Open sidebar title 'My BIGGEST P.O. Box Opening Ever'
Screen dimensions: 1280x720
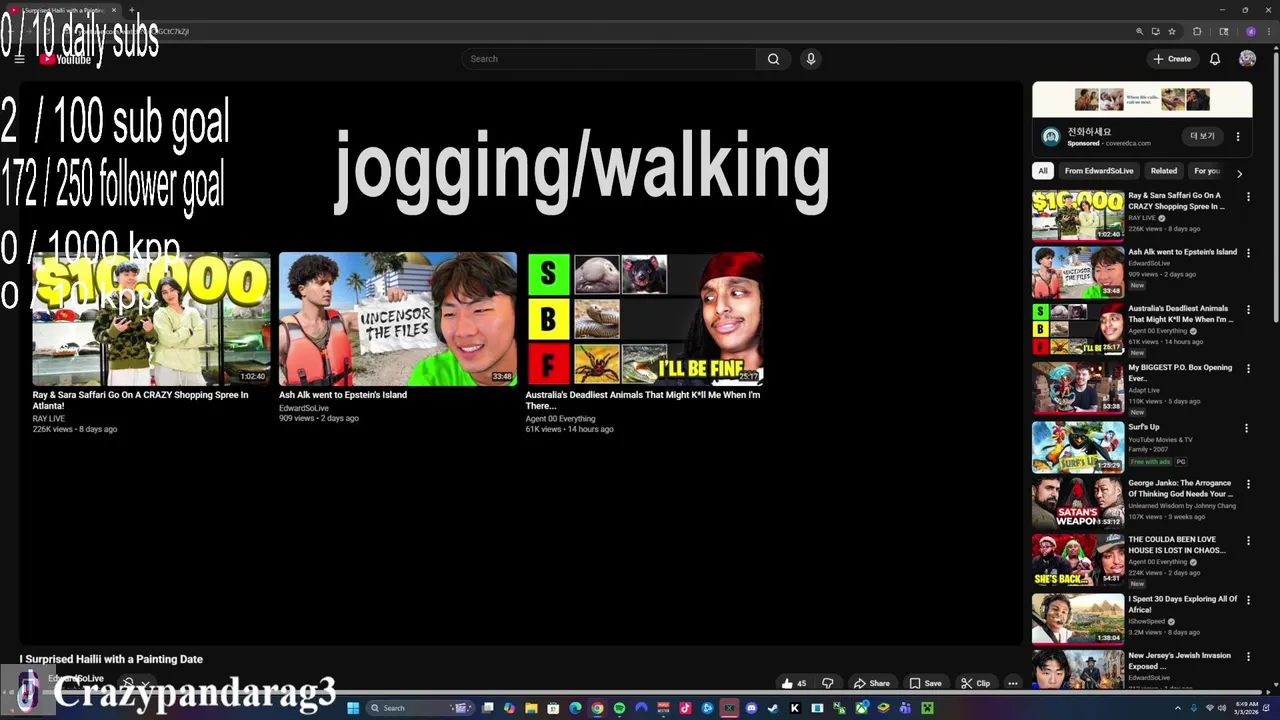coord(1180,373)
